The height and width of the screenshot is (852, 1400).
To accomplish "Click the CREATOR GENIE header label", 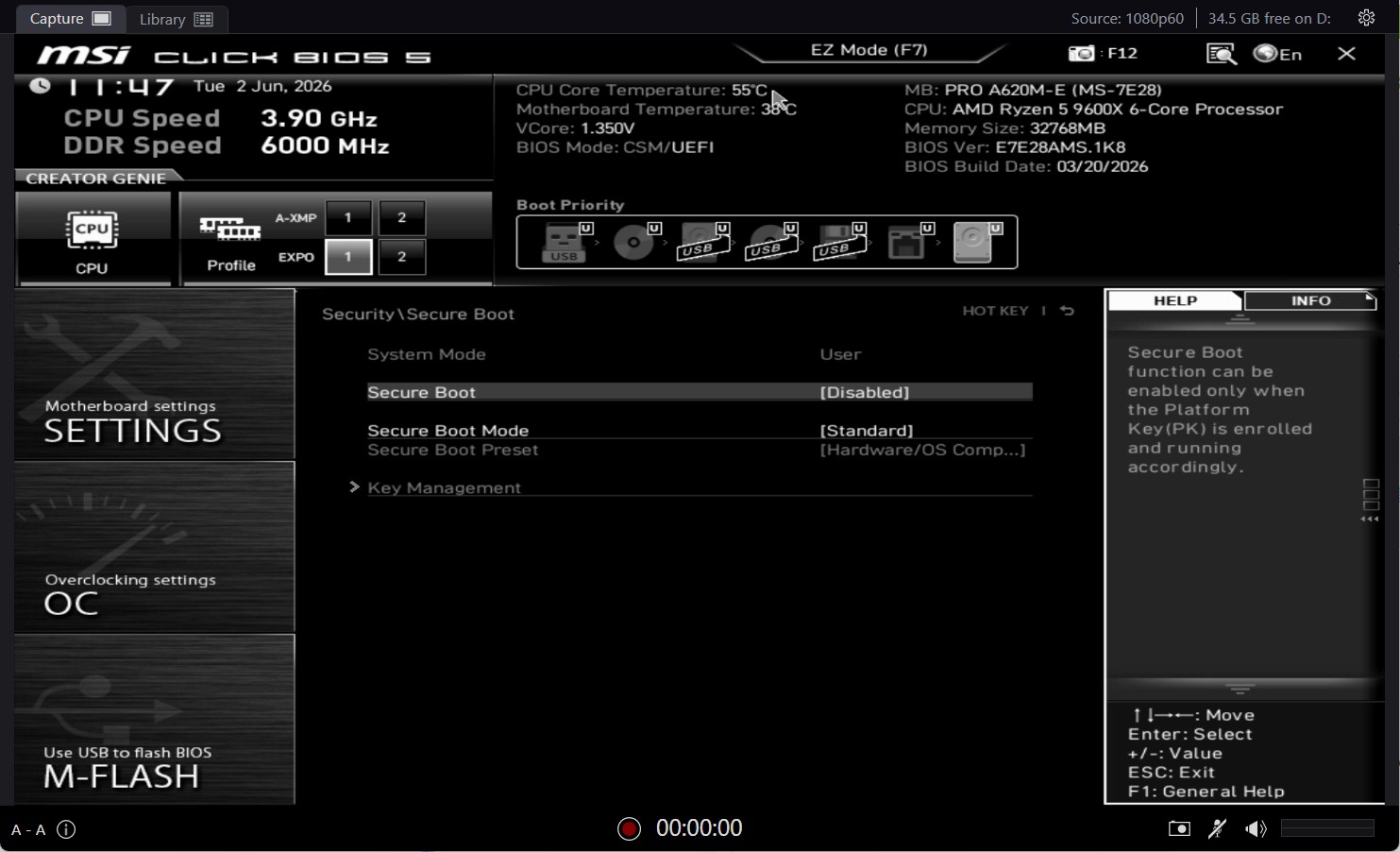I will (96, 179).
